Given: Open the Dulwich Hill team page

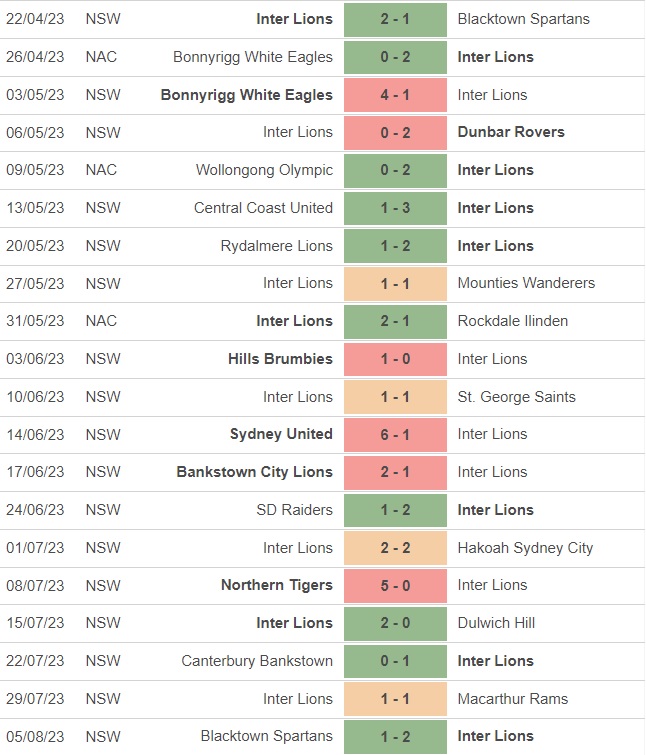Looking at the screenshot, I should click(x=496, y=623).
